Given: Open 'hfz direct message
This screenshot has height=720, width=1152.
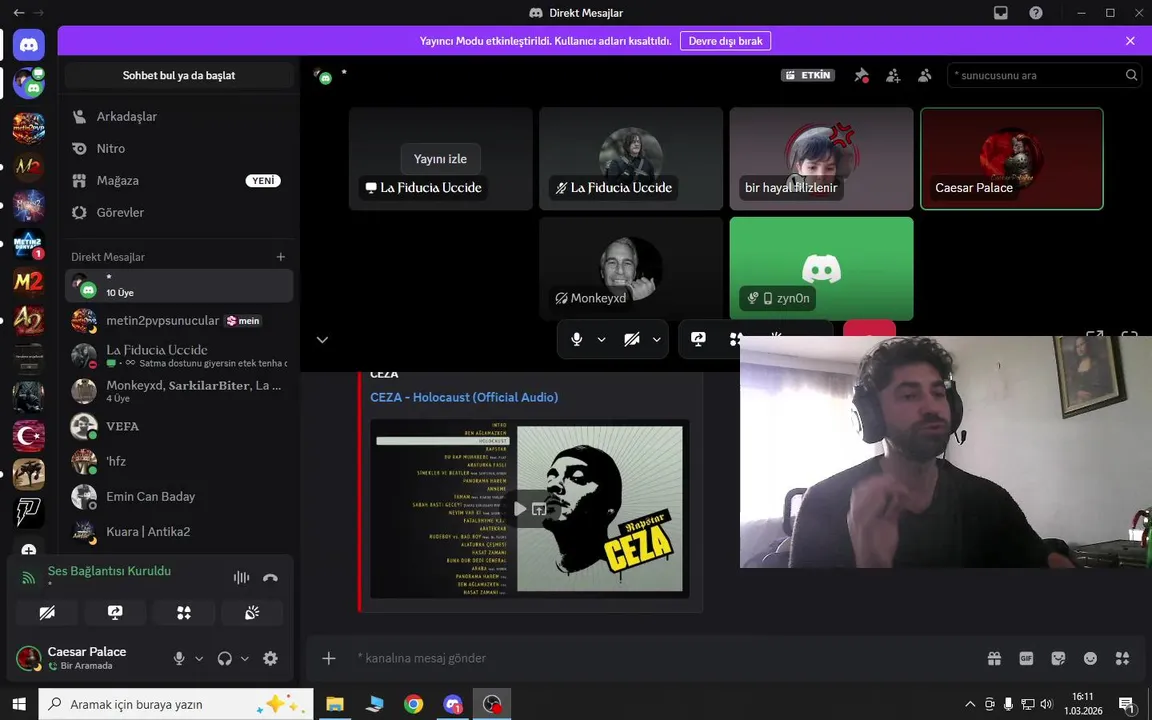Looking at the screenshot, I should 179,461.
